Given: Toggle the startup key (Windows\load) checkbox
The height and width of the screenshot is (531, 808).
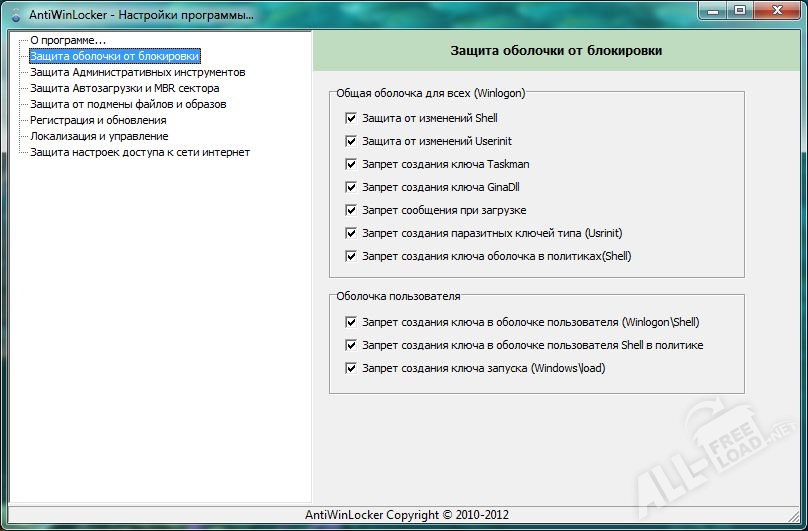Looking at the screenshot, I should coord(351,368).
